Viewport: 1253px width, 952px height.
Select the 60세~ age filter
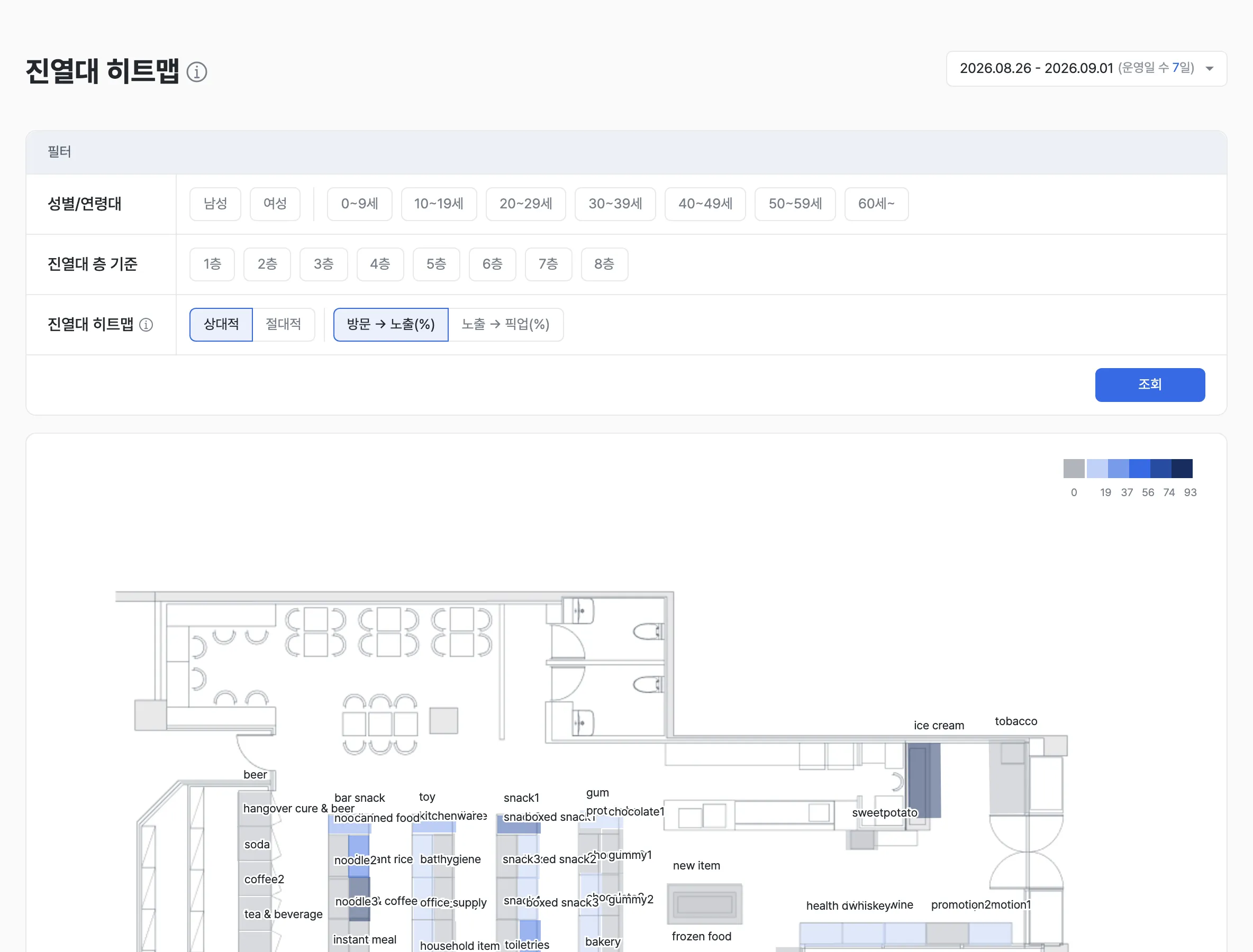tap(876, 204)
